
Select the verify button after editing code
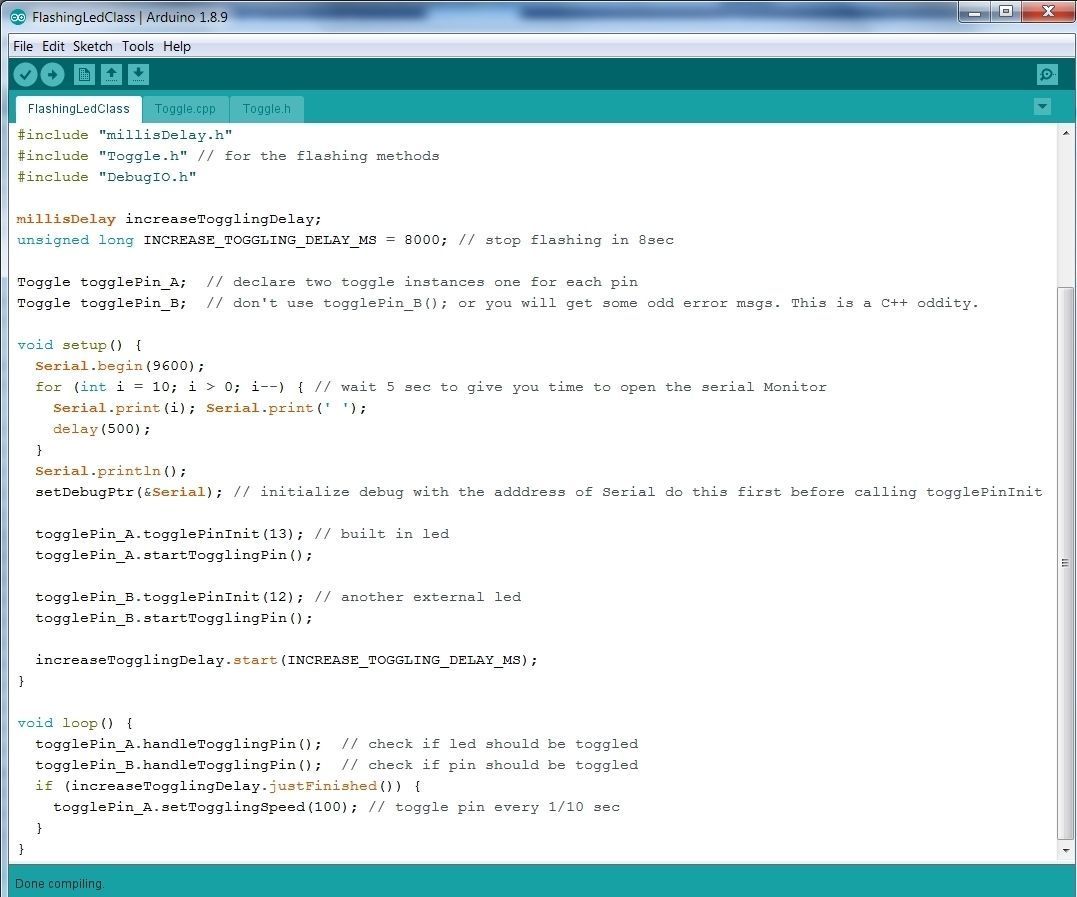click(x=25, y=74)
